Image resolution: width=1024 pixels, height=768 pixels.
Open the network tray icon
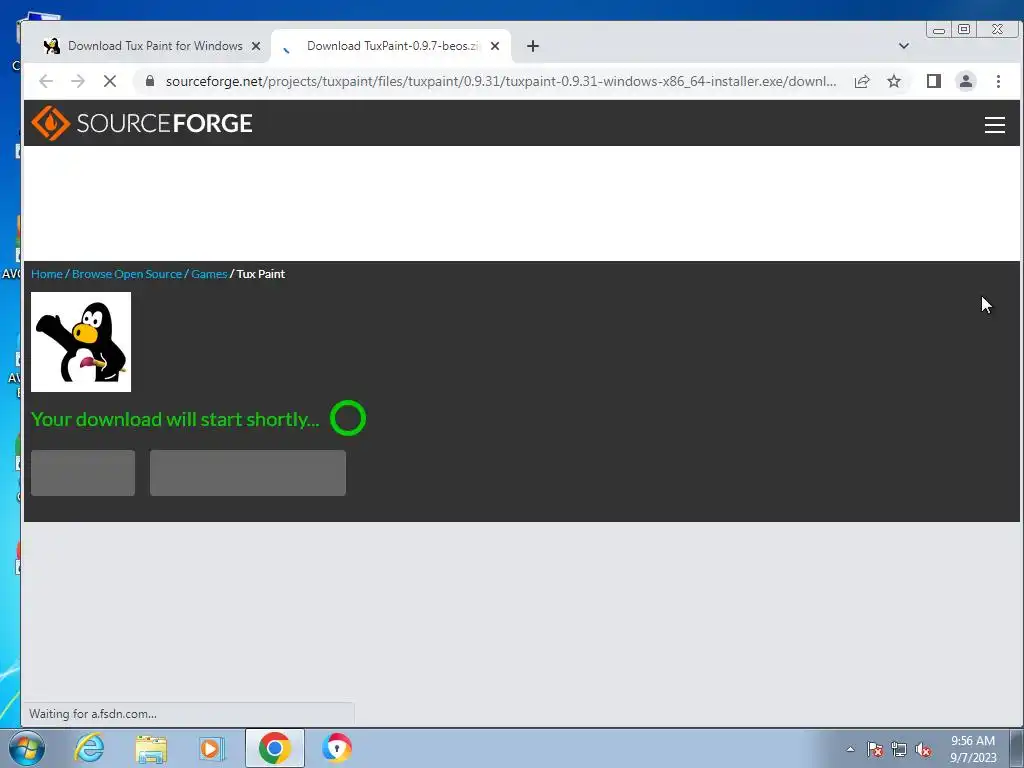coord(899,749)
